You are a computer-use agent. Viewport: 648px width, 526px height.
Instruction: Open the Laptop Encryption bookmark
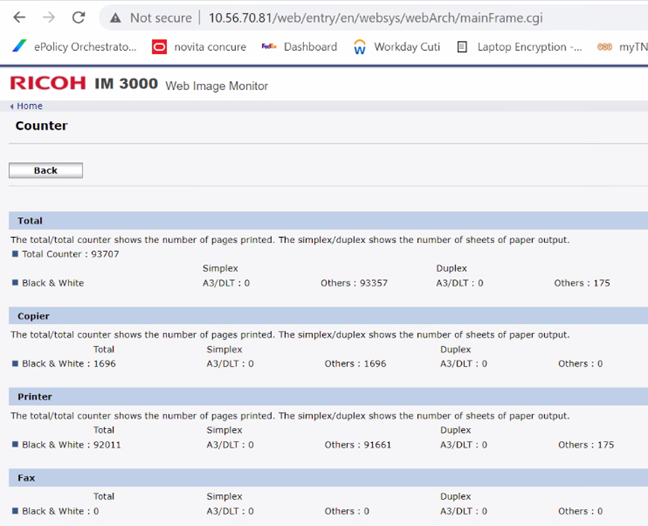(x=519, y=47)
